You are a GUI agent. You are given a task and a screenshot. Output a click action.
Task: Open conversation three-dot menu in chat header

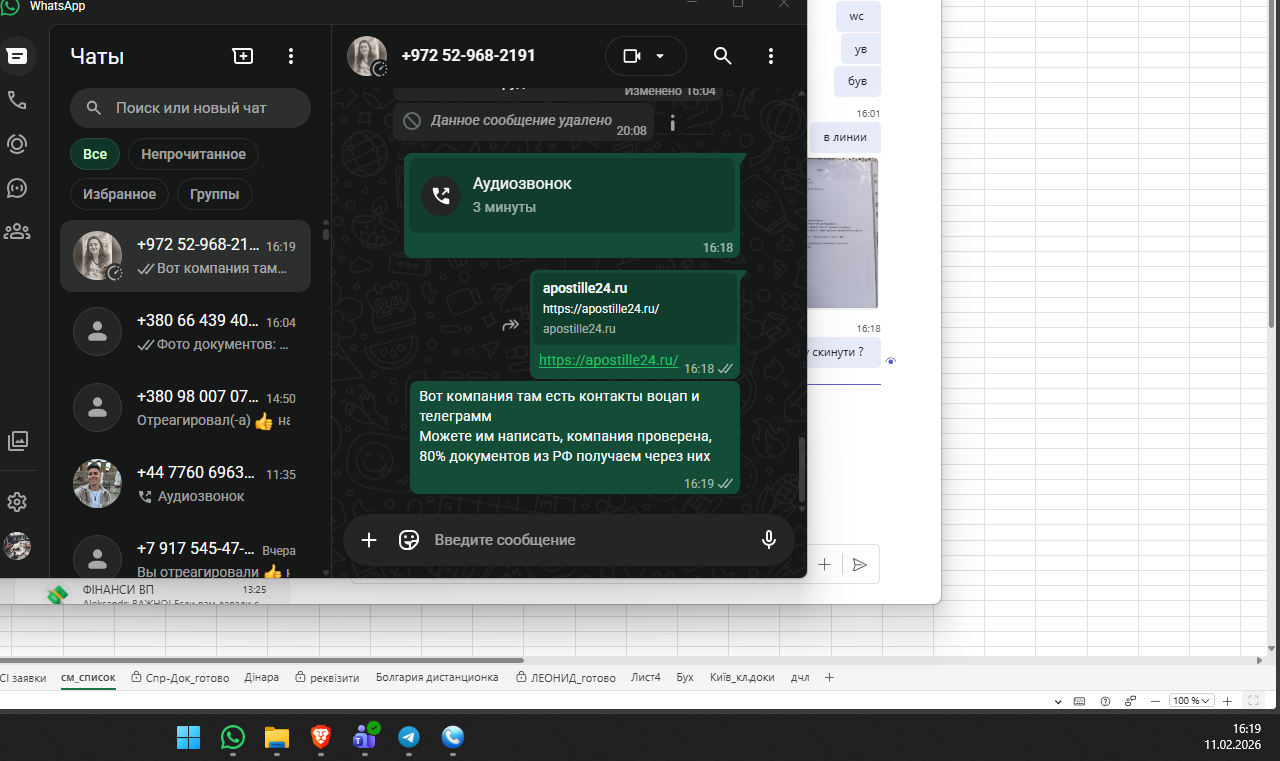[770, 56]
